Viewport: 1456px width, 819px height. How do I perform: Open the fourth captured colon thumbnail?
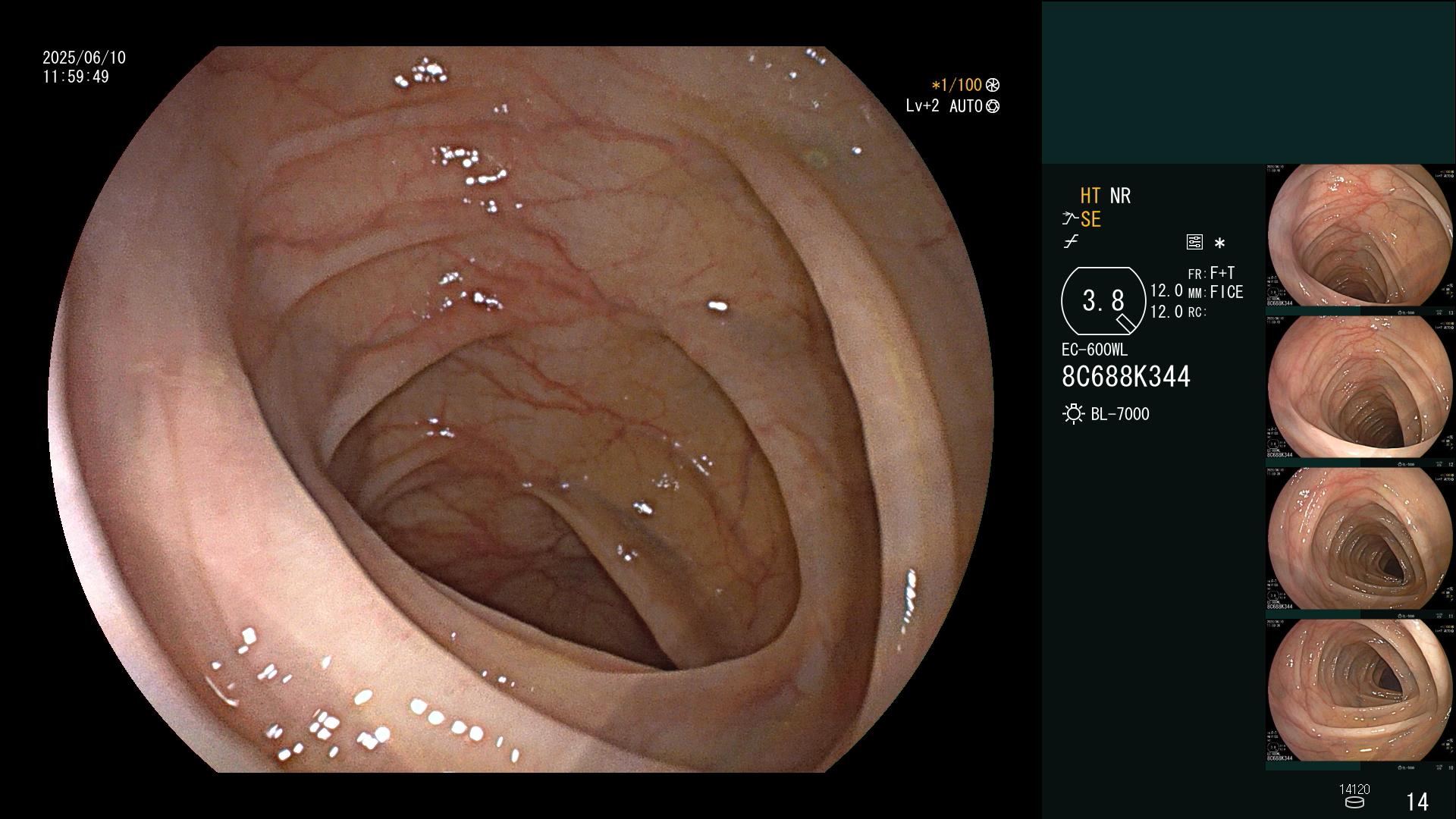pyautogui.click(x=1360, y=691)
